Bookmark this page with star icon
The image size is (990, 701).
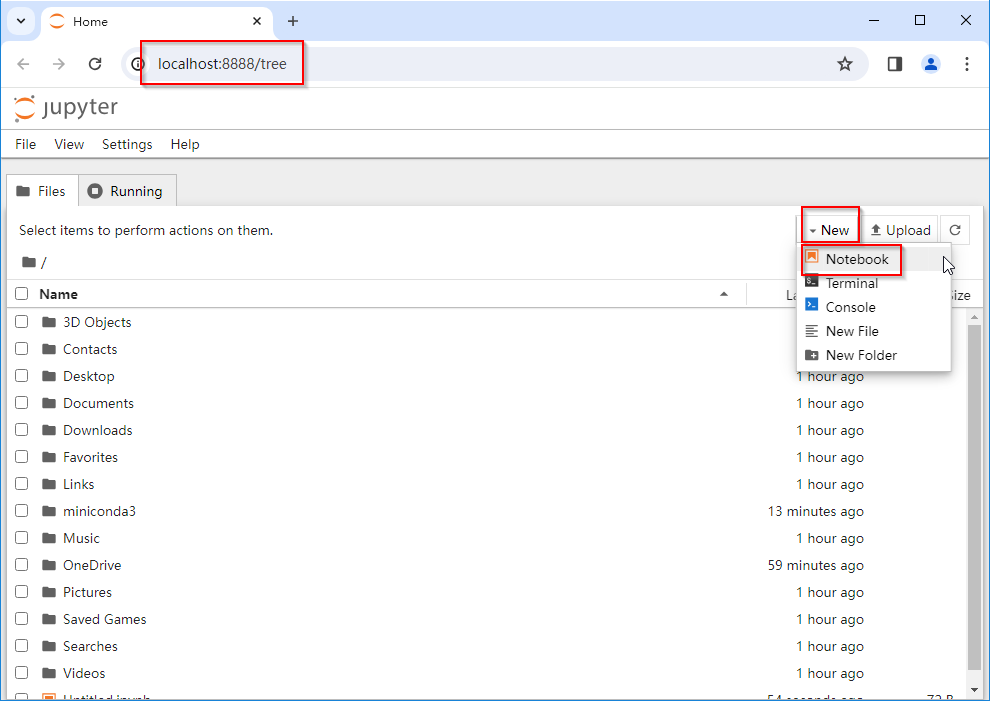pos(845,64)
